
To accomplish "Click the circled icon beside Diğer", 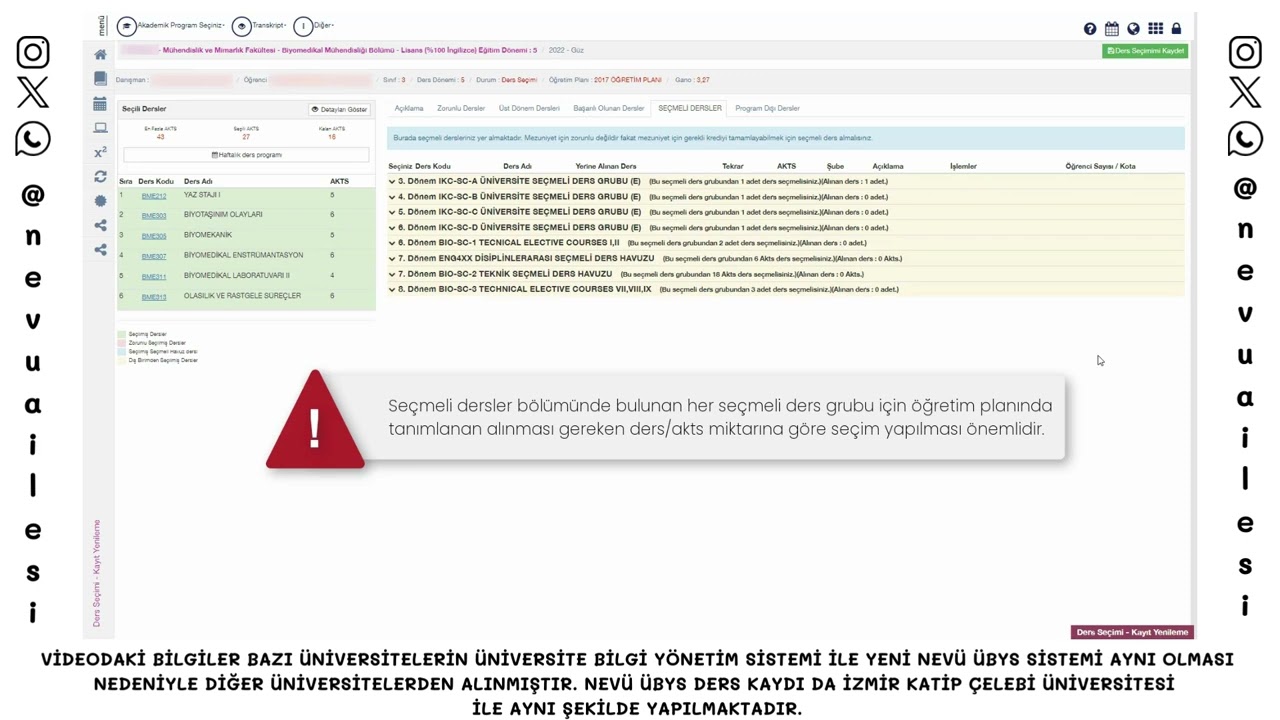I will [303, 27].
